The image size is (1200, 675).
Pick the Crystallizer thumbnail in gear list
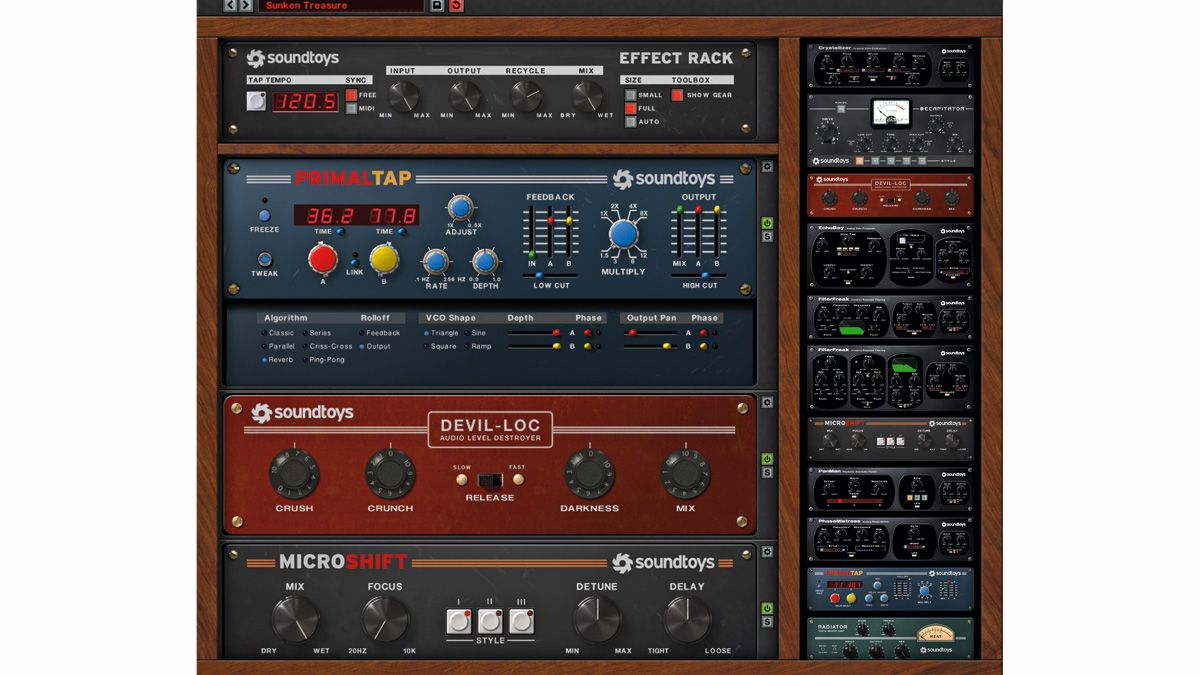click(x=890, y=65)
